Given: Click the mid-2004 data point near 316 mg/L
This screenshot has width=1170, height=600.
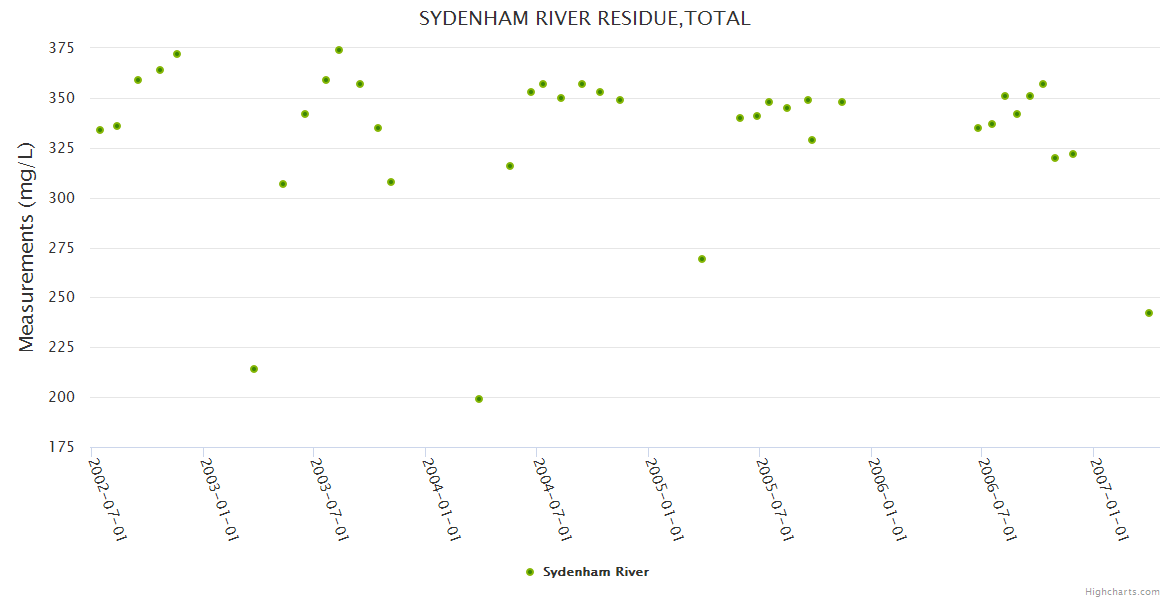Looking at the screenshot, I should (510, 166).
